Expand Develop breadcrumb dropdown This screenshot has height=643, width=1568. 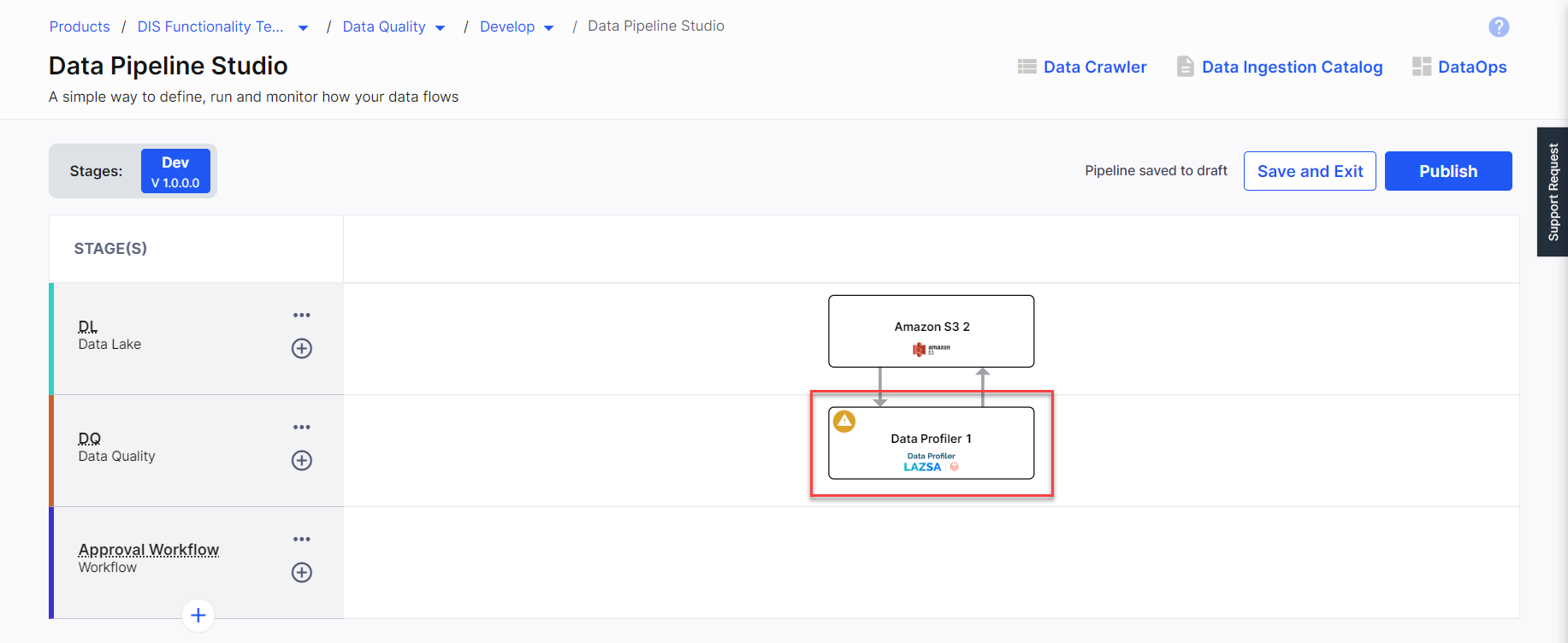tap(549, 28)
